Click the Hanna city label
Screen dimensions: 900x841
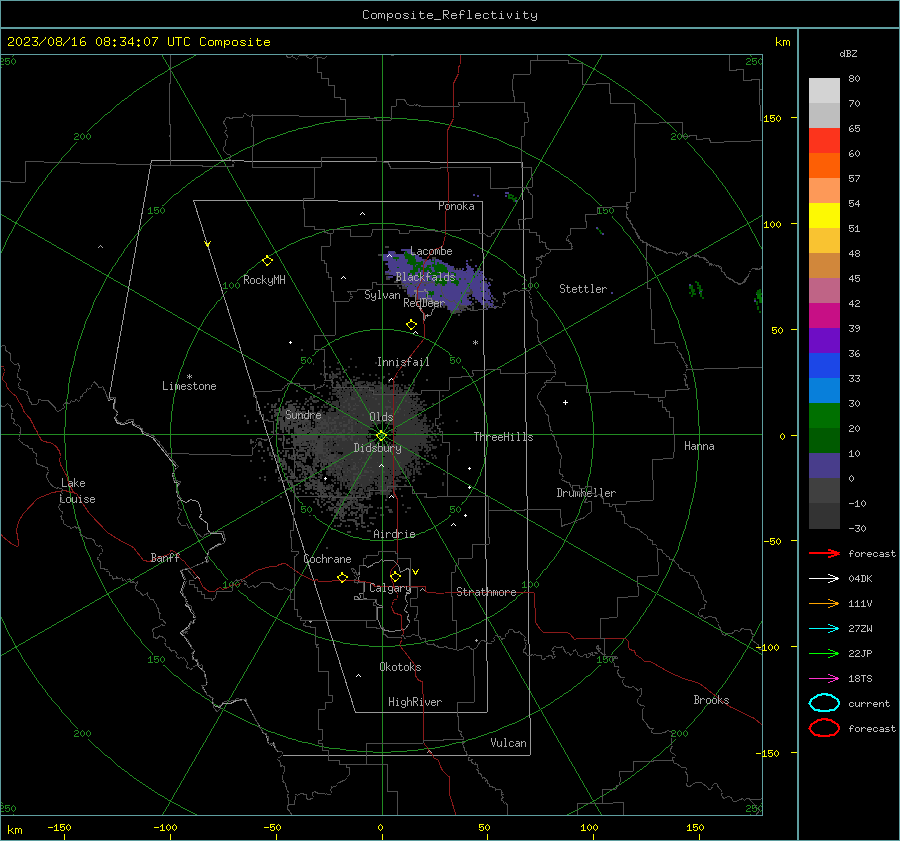(699, 446)
